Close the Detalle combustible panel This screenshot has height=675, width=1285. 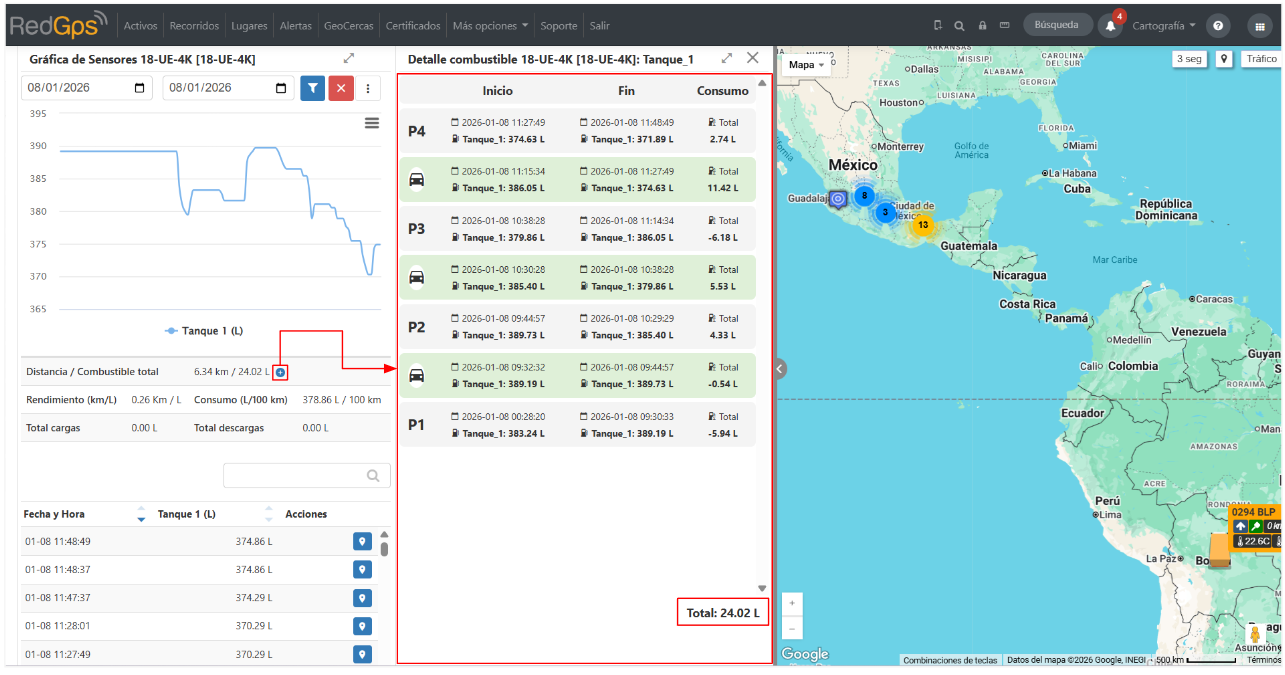(753, 58)
